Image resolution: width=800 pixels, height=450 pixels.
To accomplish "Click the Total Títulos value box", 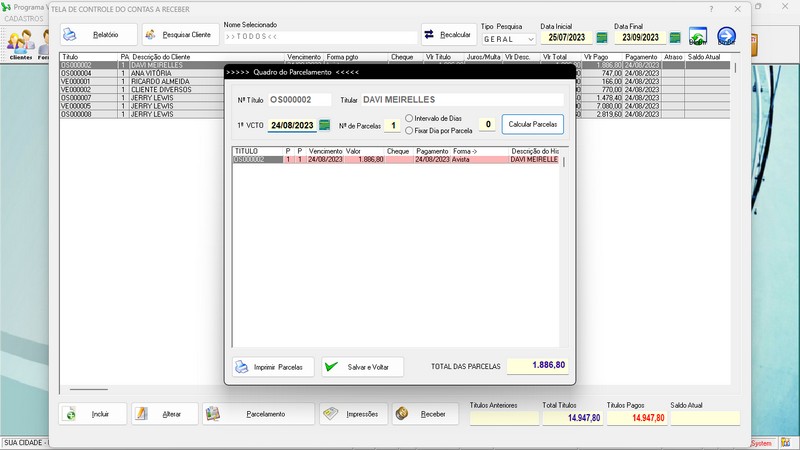I will click(x=571, y=418).
